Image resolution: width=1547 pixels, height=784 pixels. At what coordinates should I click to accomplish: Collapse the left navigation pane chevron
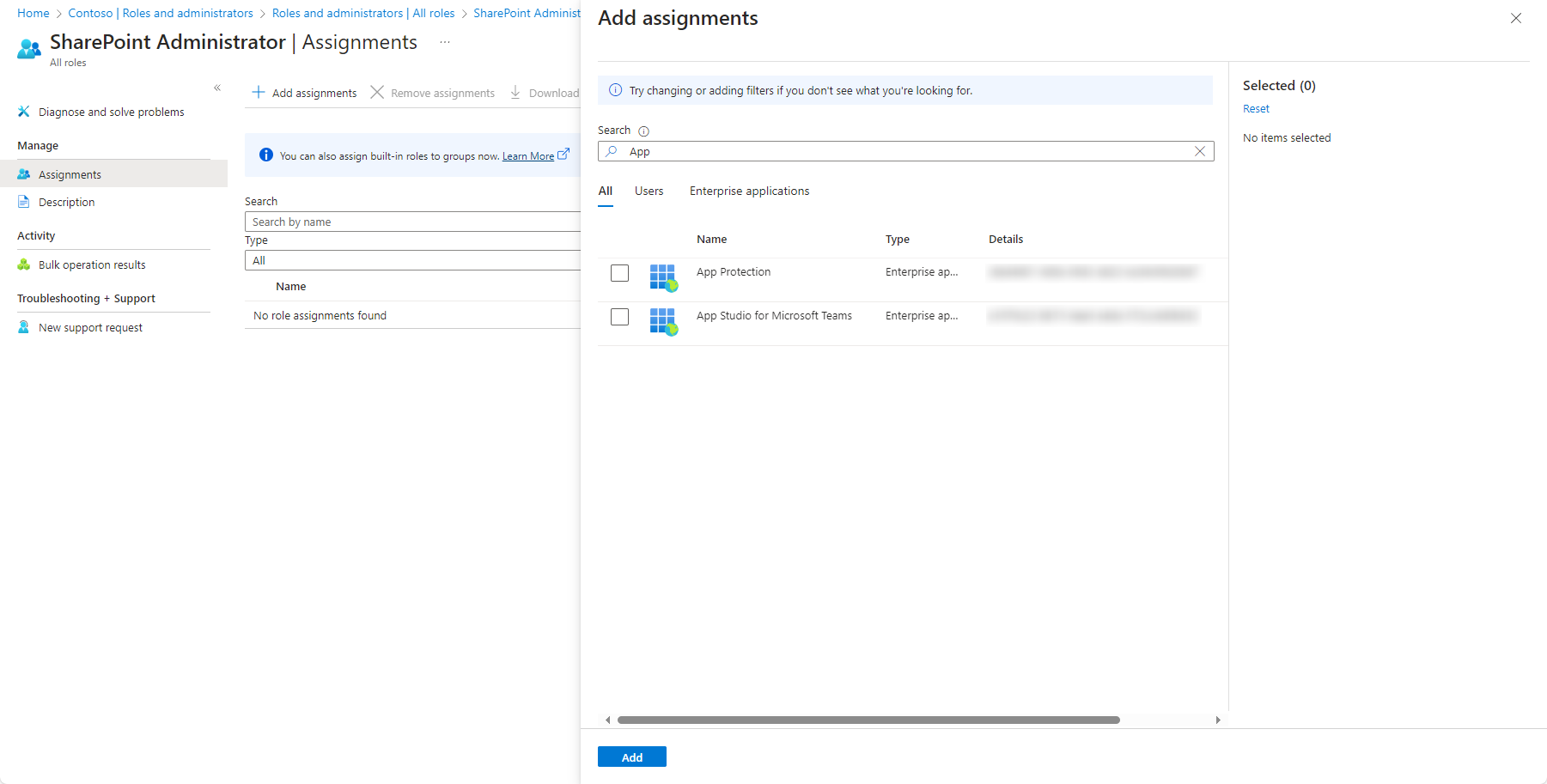(x=217, y=88)
